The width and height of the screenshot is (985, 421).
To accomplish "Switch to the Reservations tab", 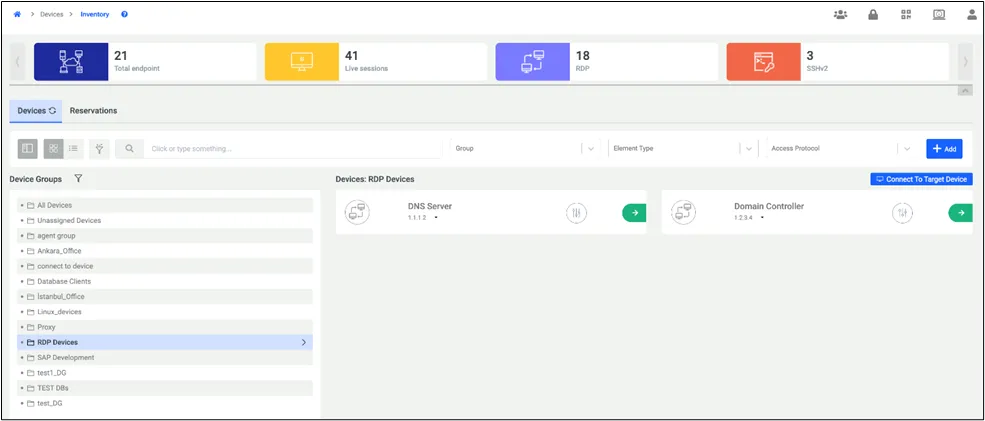I will point(94,111).
